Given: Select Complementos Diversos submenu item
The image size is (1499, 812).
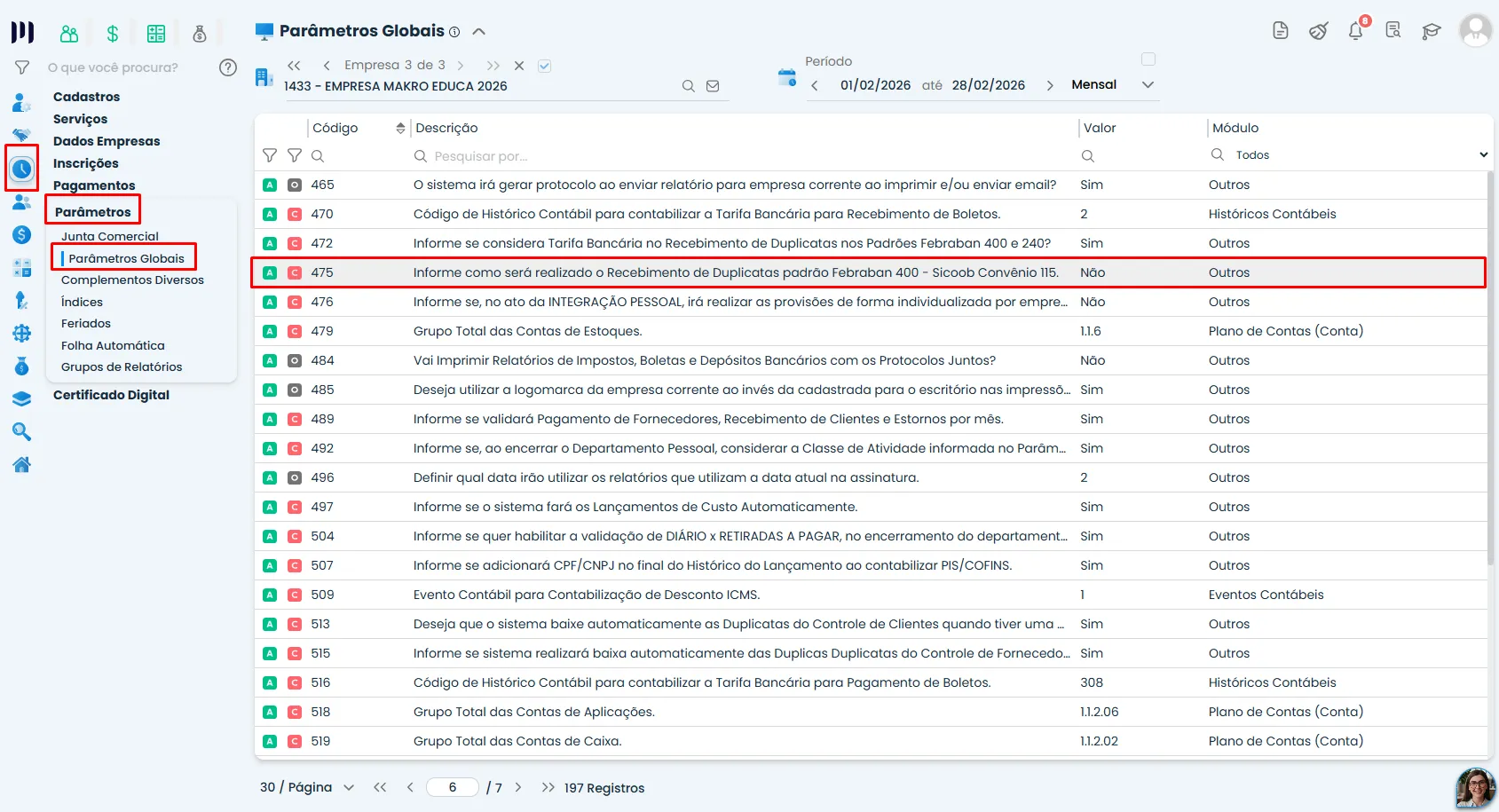Looking at the screenshot, I should coord(132,280).
